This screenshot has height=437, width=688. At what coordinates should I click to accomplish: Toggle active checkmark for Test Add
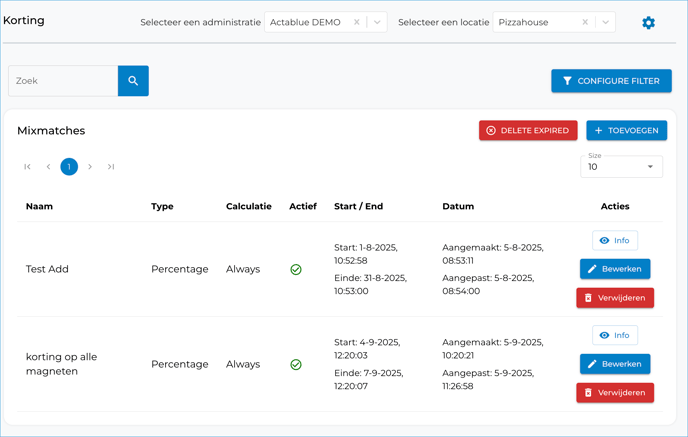[x=296, y=269]
